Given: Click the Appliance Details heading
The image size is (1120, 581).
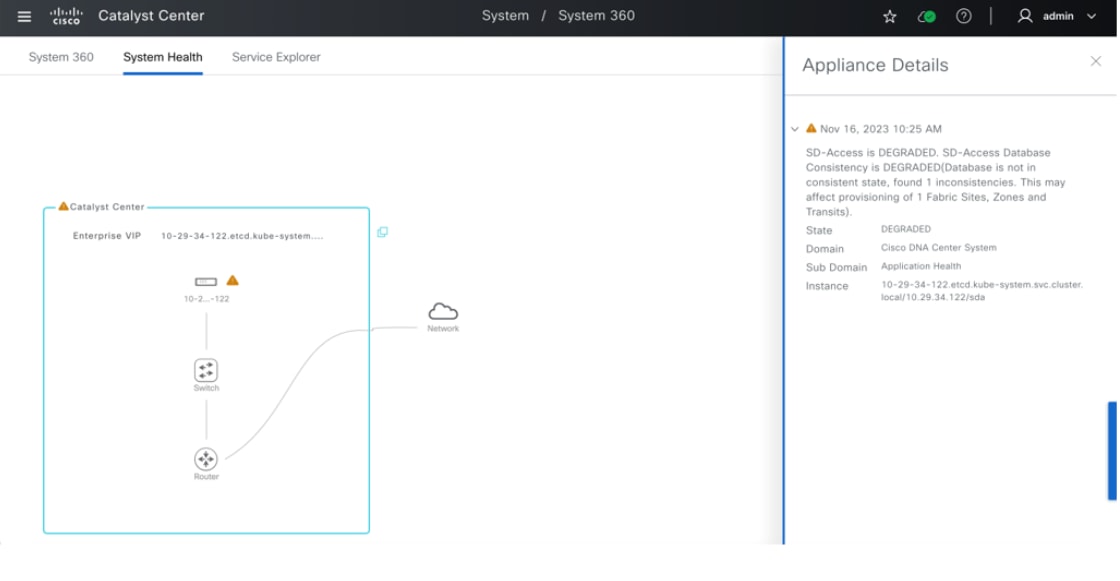Looking at the screenshot, I should click(x=875, y=65).
